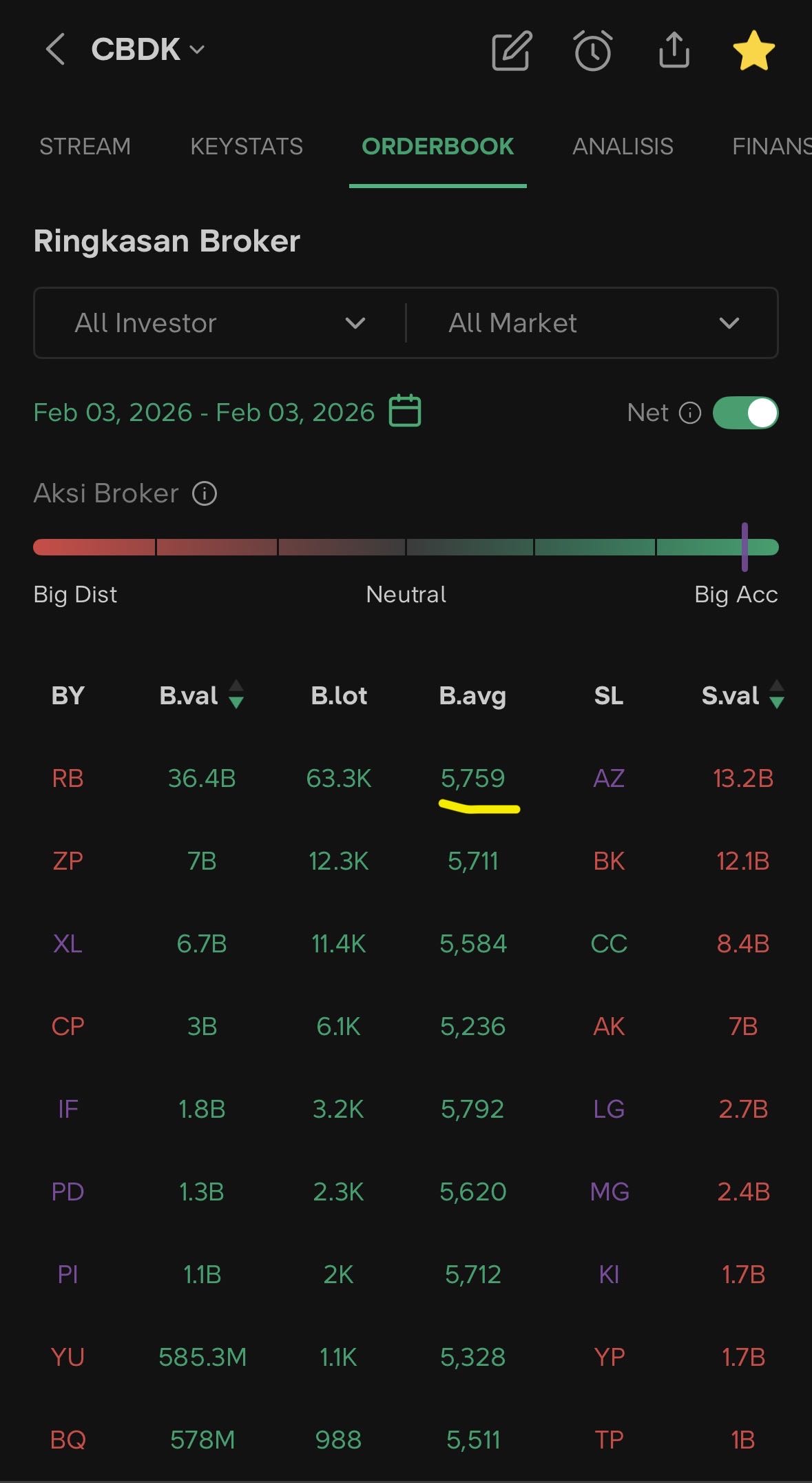The image size is (812, 1483).
Task: Toggle the yellow star favorite icon
Action: tap(753, 50)
